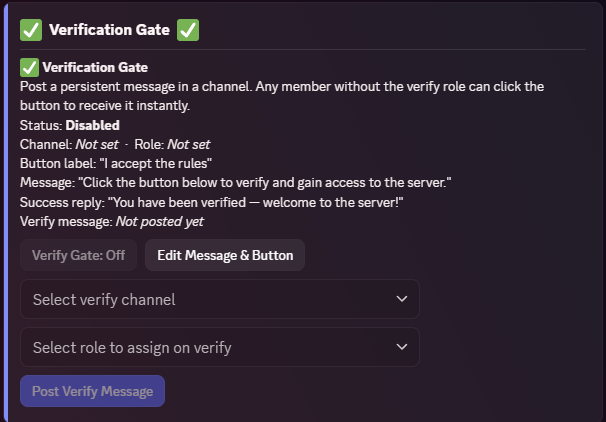Click the bold Disabled status text
606x422 pixels.
[x=93, y=125]
